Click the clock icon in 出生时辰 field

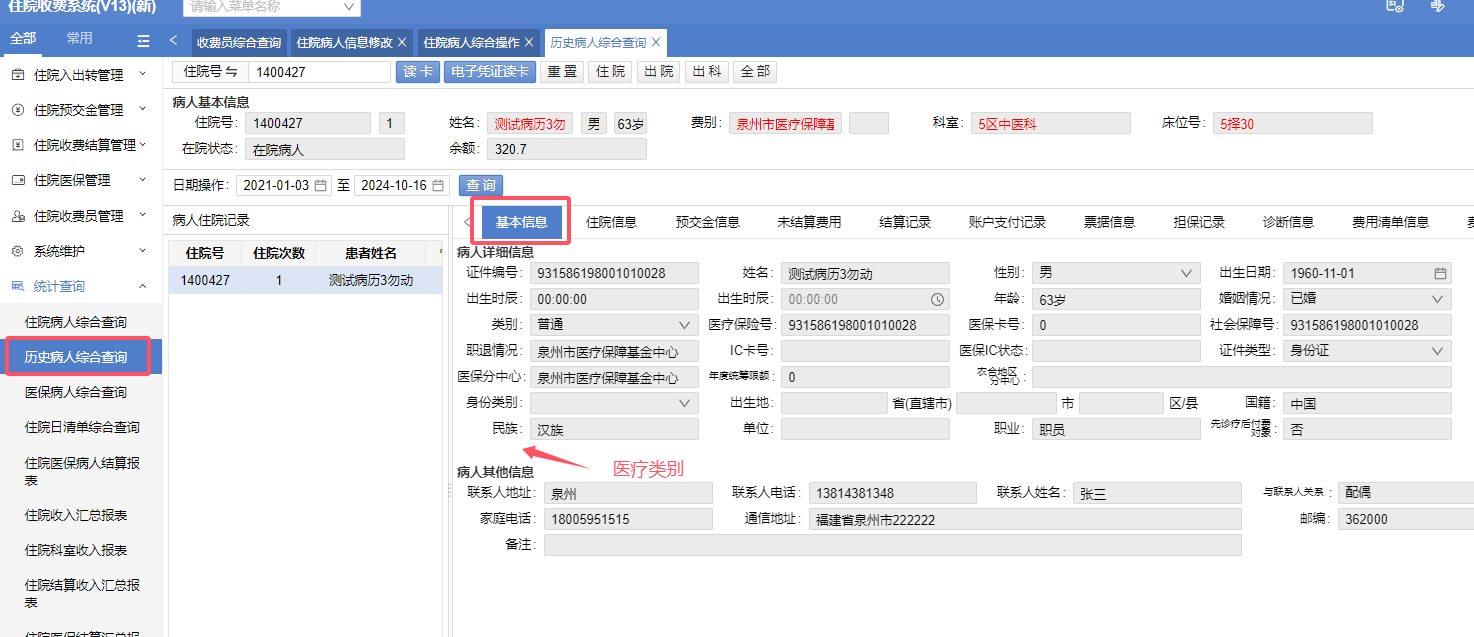(x=938, y=299)
